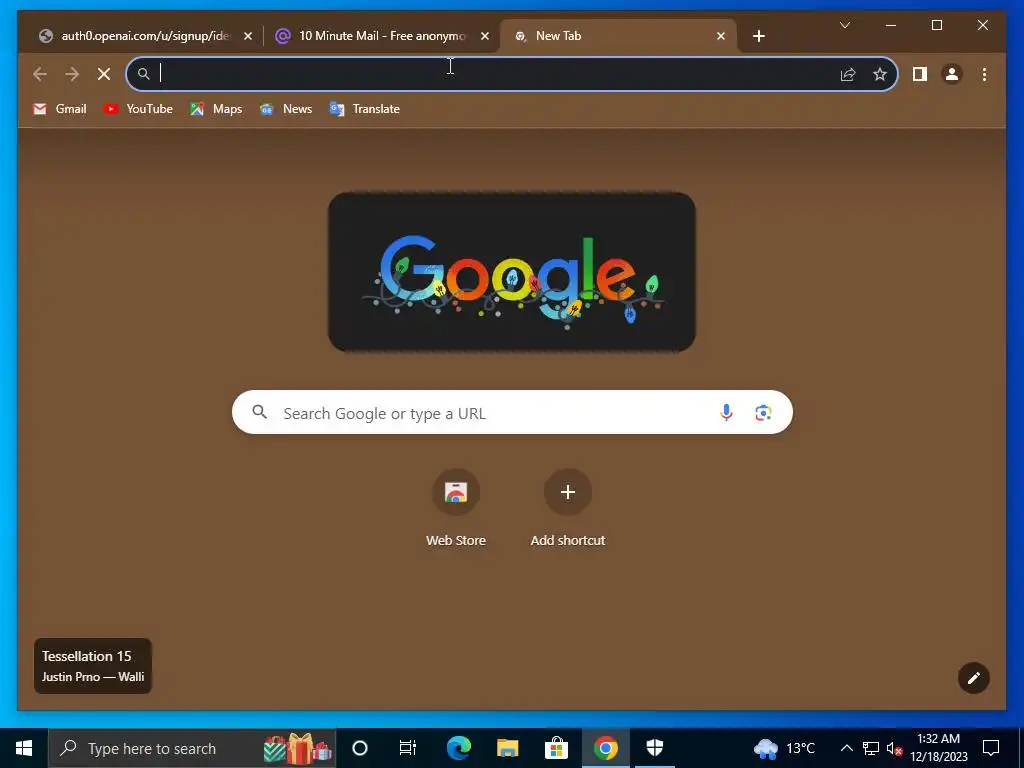
Task: Open the profile avatar menu
Action: 952,74
